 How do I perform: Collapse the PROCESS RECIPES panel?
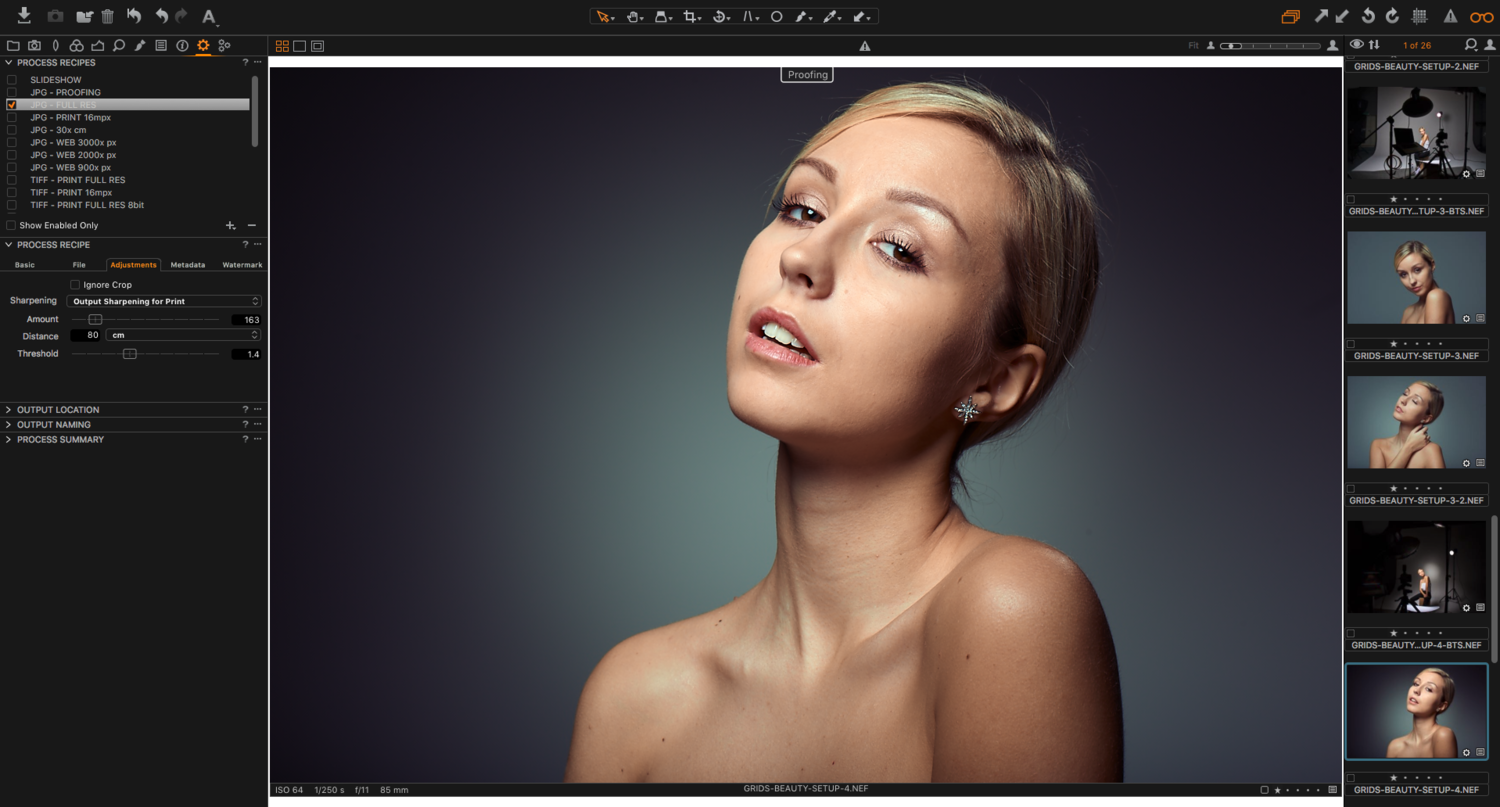(x=9, y=62)
